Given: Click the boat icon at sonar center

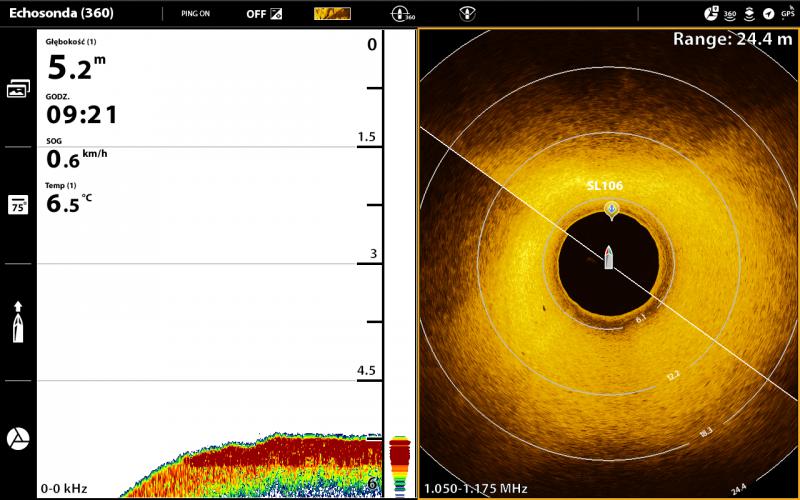Looking at the screenshot, I should pos(608,257).
